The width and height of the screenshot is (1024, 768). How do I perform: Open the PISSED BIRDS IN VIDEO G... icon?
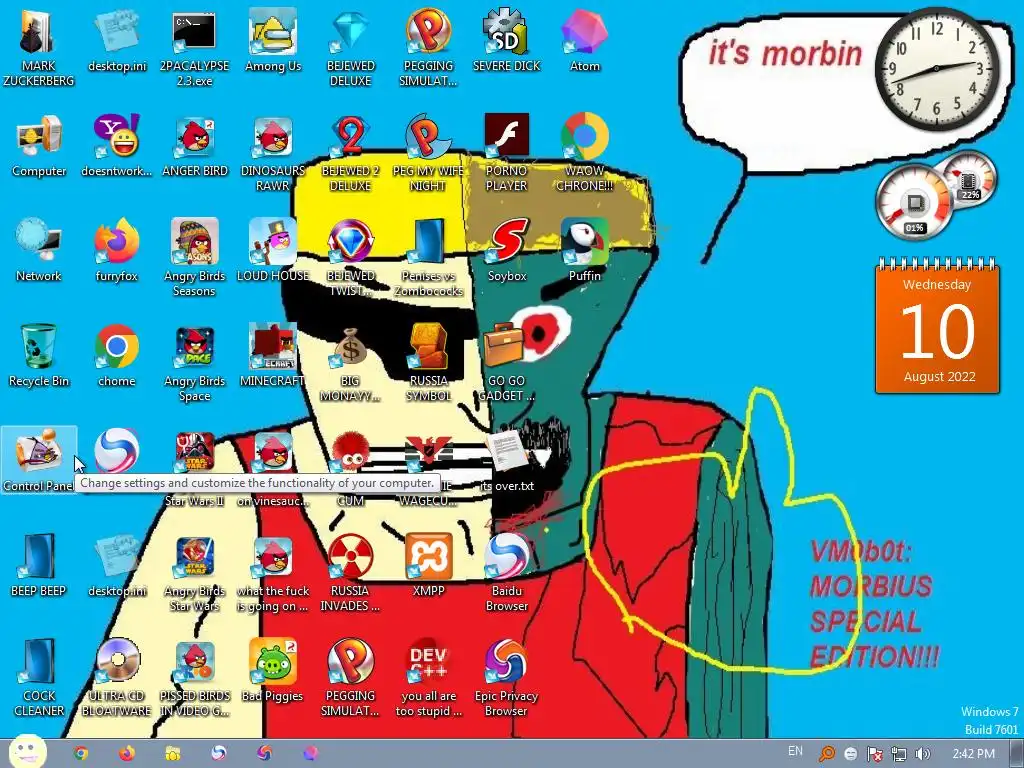[x=194, y=679]
